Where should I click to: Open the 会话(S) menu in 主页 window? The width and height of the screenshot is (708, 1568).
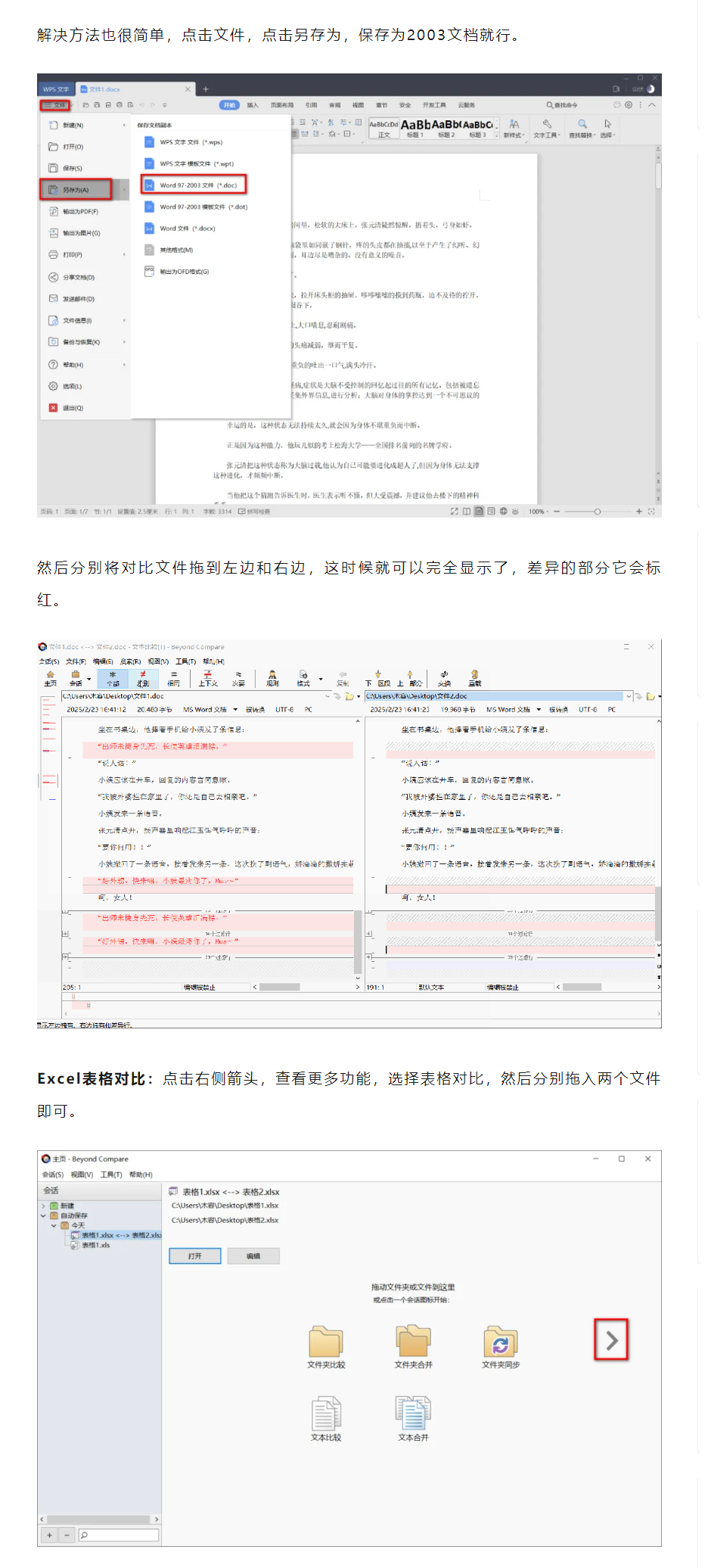click(52, 1174)
